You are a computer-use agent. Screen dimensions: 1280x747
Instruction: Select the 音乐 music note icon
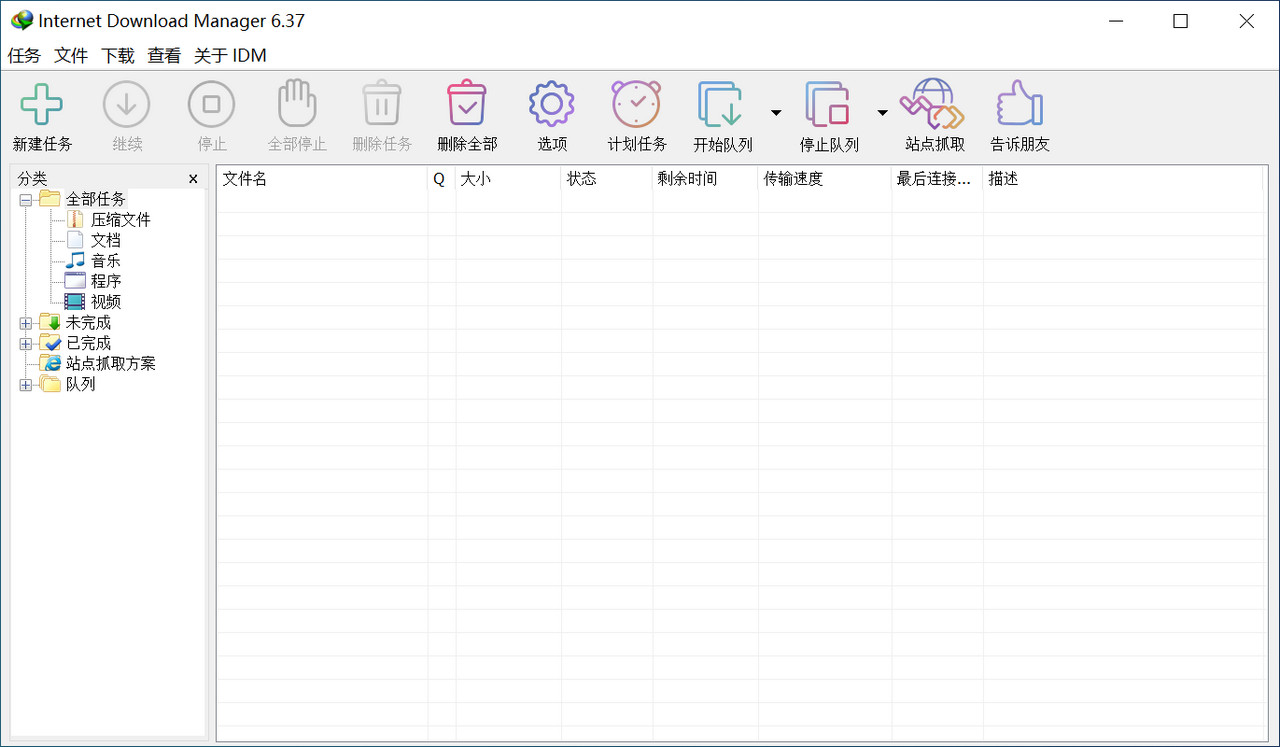[75, 260]
